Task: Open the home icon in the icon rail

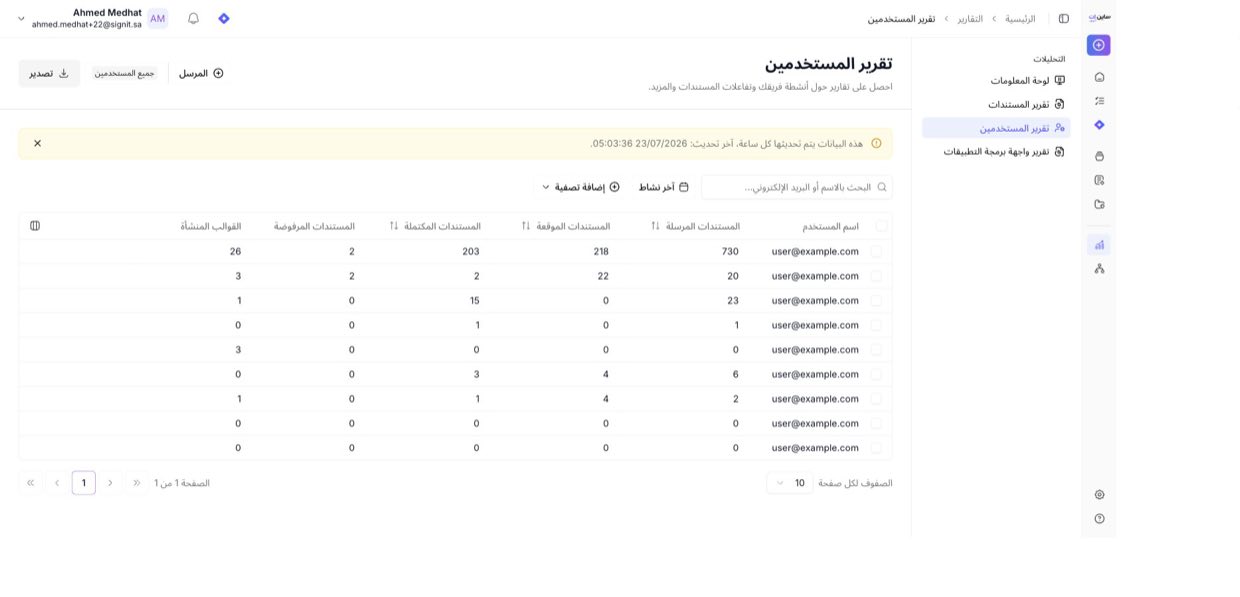Action: [1099, 77]
